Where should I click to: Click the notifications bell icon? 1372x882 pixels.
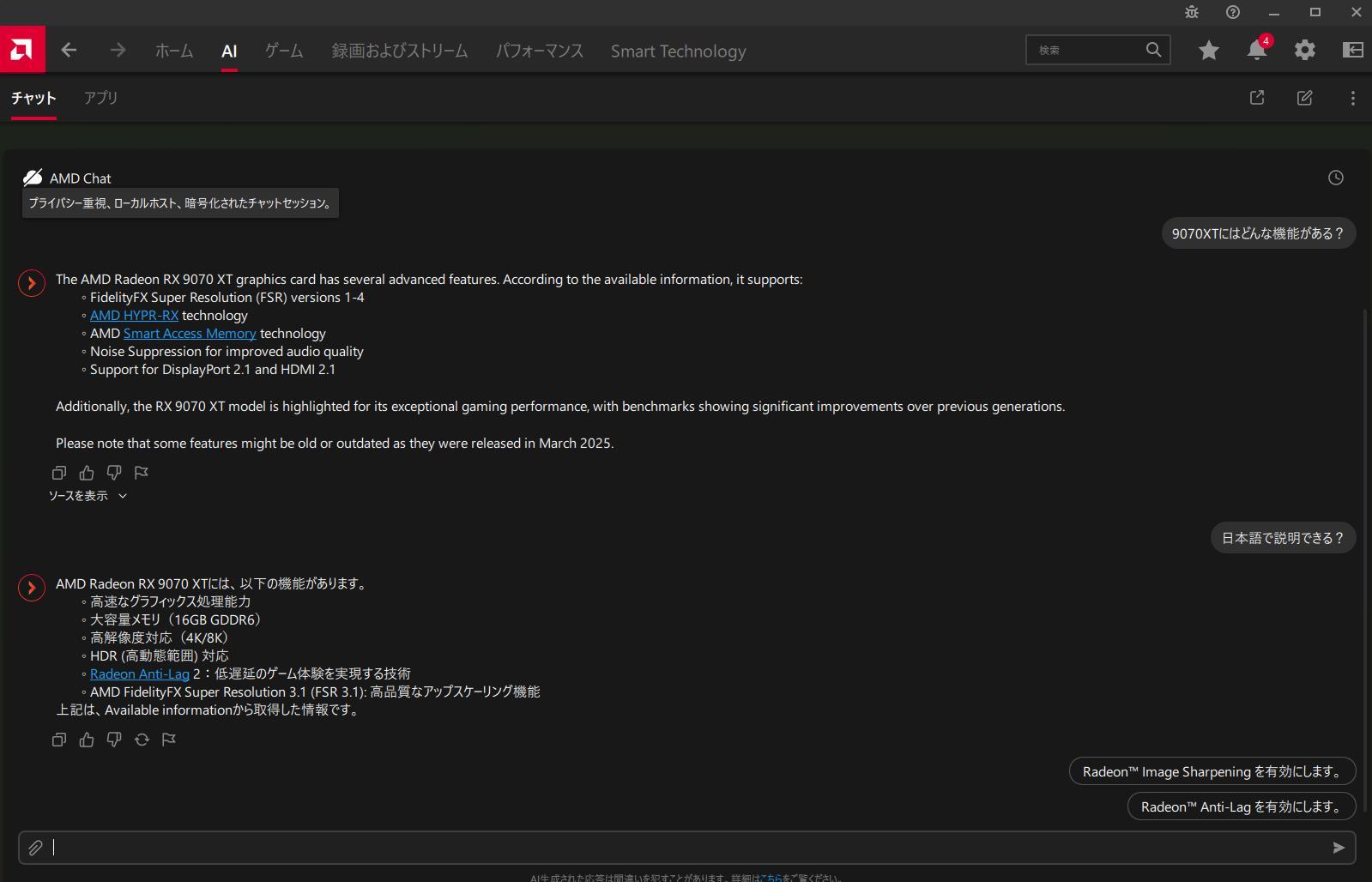(1256, 51)
